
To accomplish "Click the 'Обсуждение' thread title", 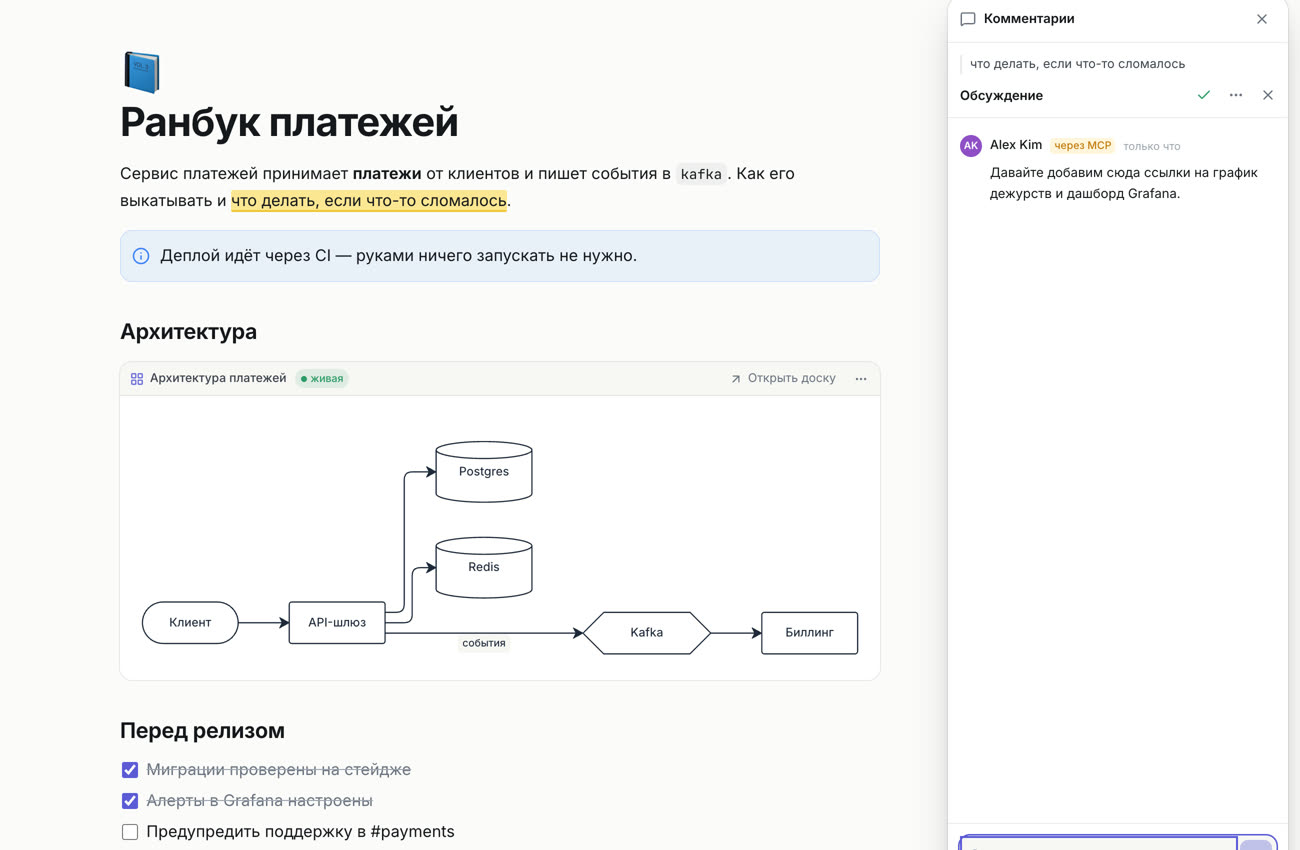I will click(1001, 95).
